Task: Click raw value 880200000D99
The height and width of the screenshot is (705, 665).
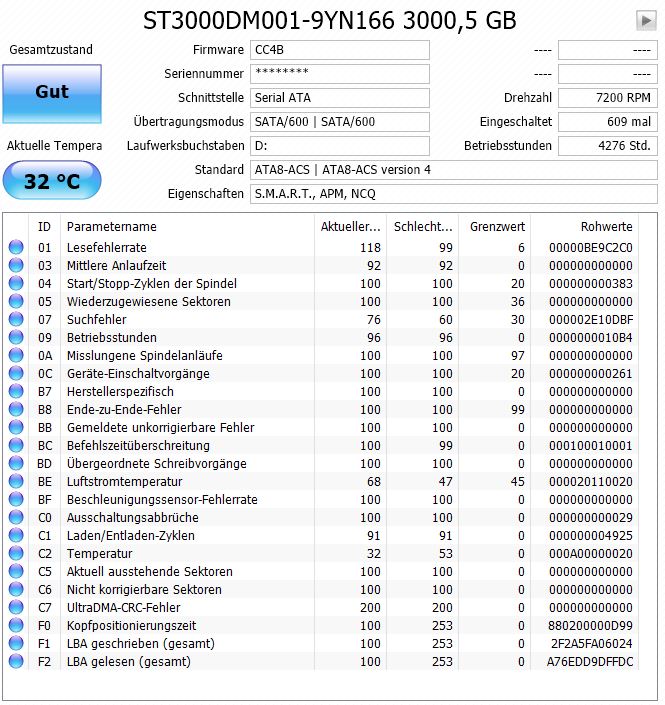Action: 590,625
